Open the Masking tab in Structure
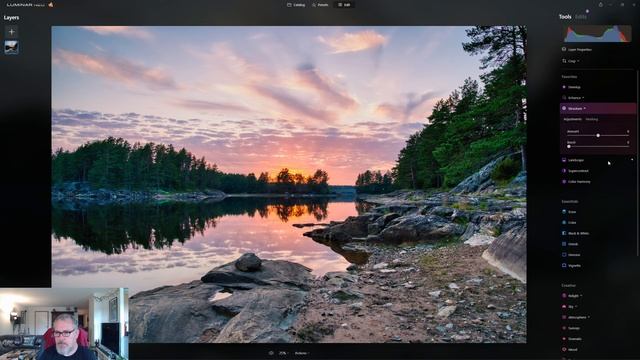The width and height of the screenshot is (640, 360). [x=591, y=119]
